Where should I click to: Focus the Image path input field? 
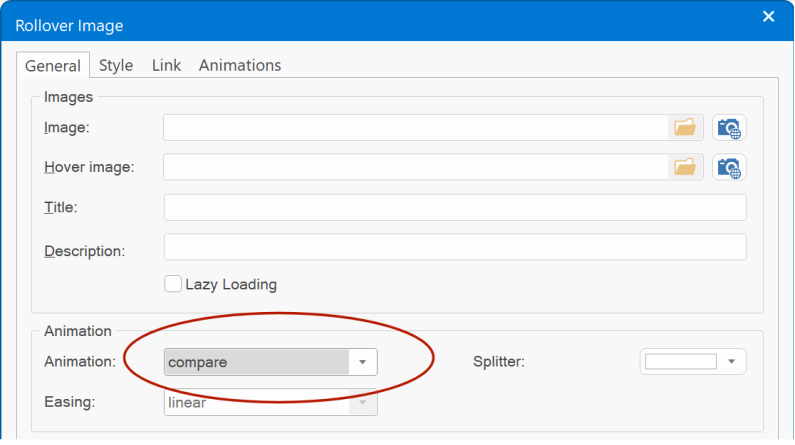pos(416,127)
